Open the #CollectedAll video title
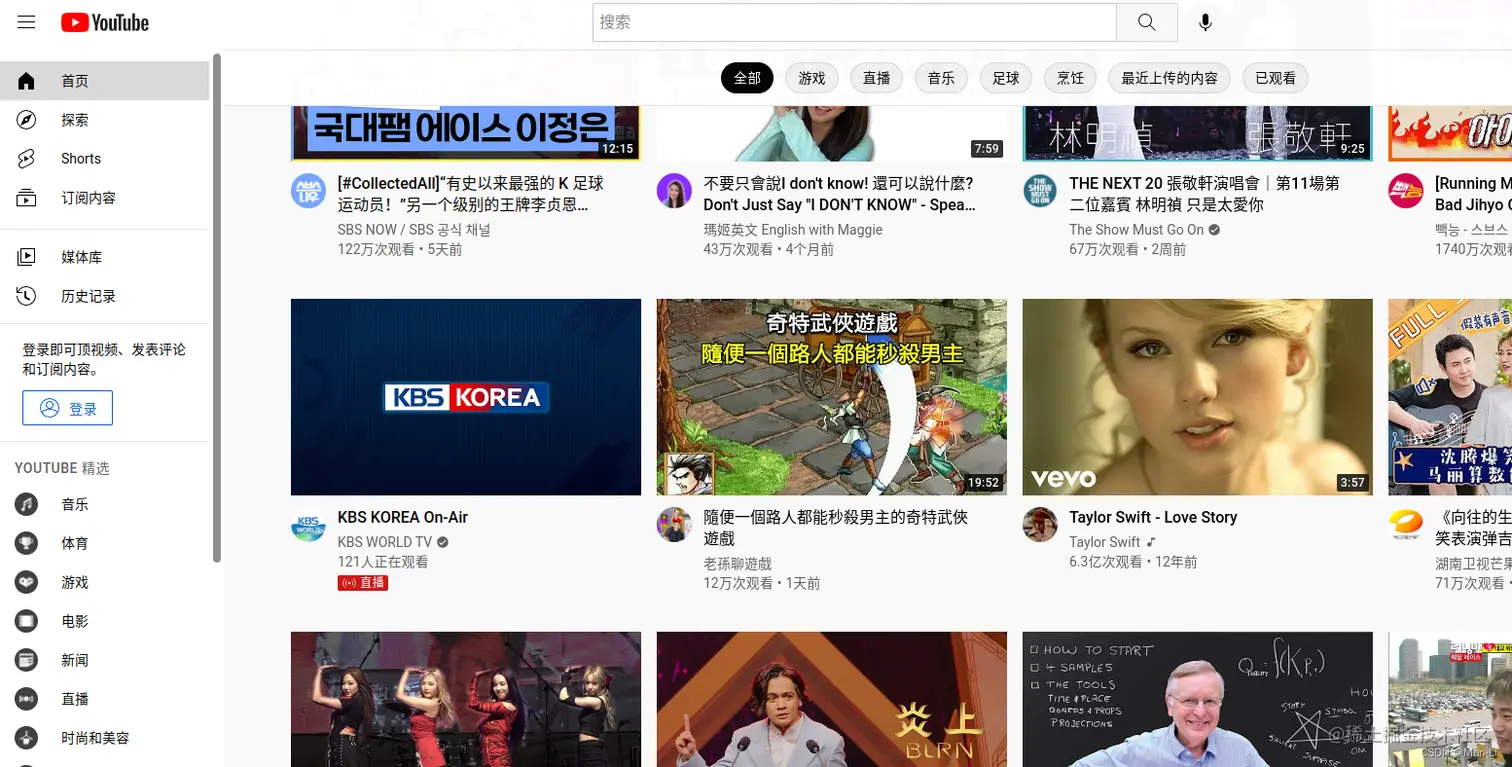 [x=471, y=194]
